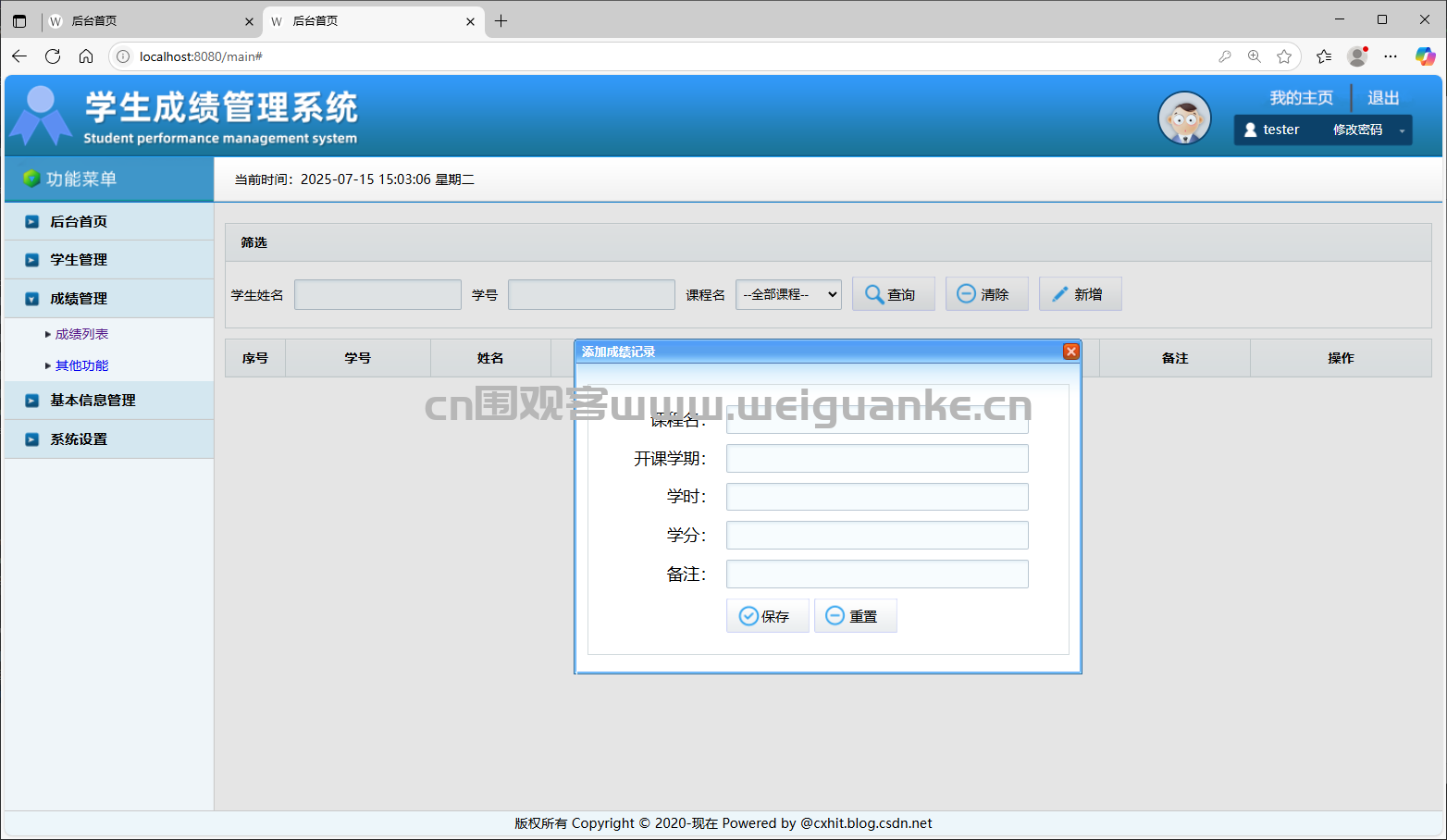Click the 序号 column header
This screenshot has width=1447, height=840.
(x=255, y=358)
